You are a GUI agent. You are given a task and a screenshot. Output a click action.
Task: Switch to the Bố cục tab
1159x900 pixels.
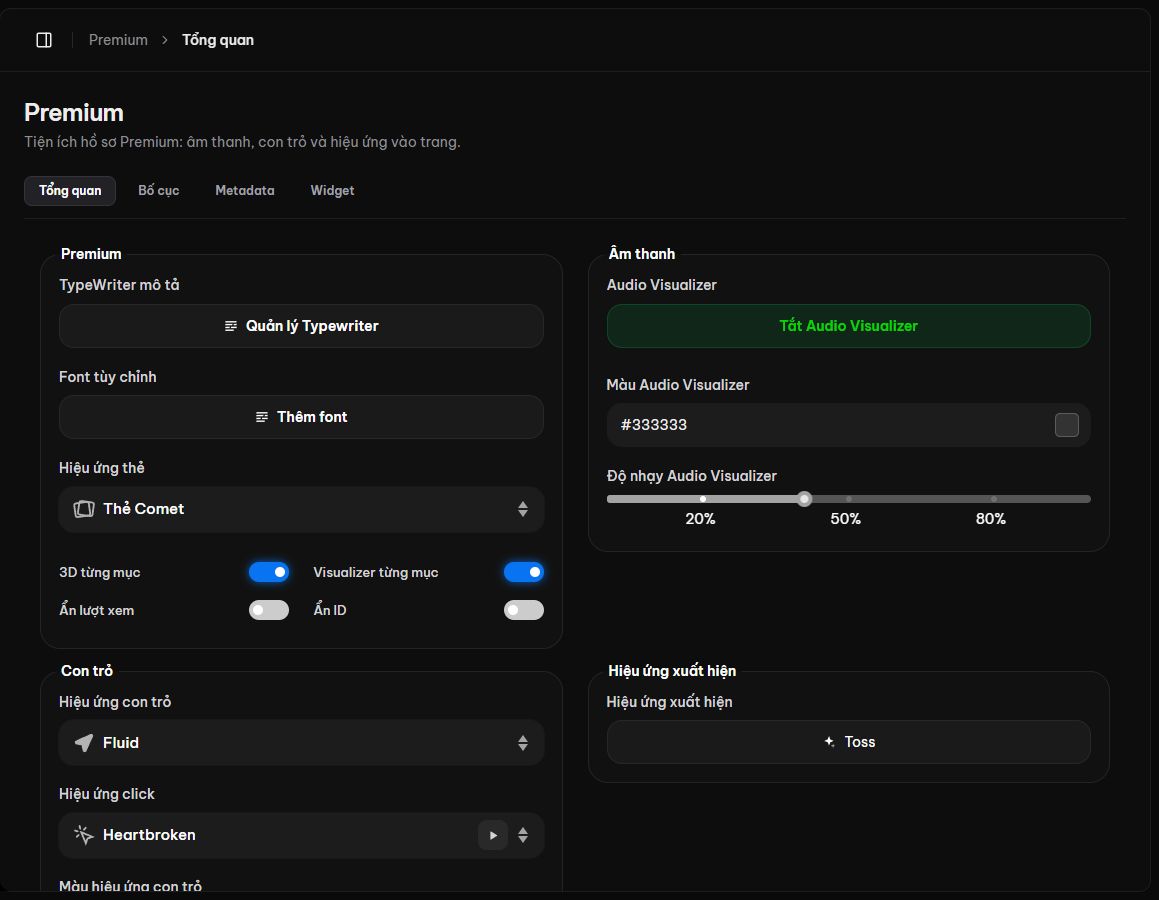click(x=159, y=191)
